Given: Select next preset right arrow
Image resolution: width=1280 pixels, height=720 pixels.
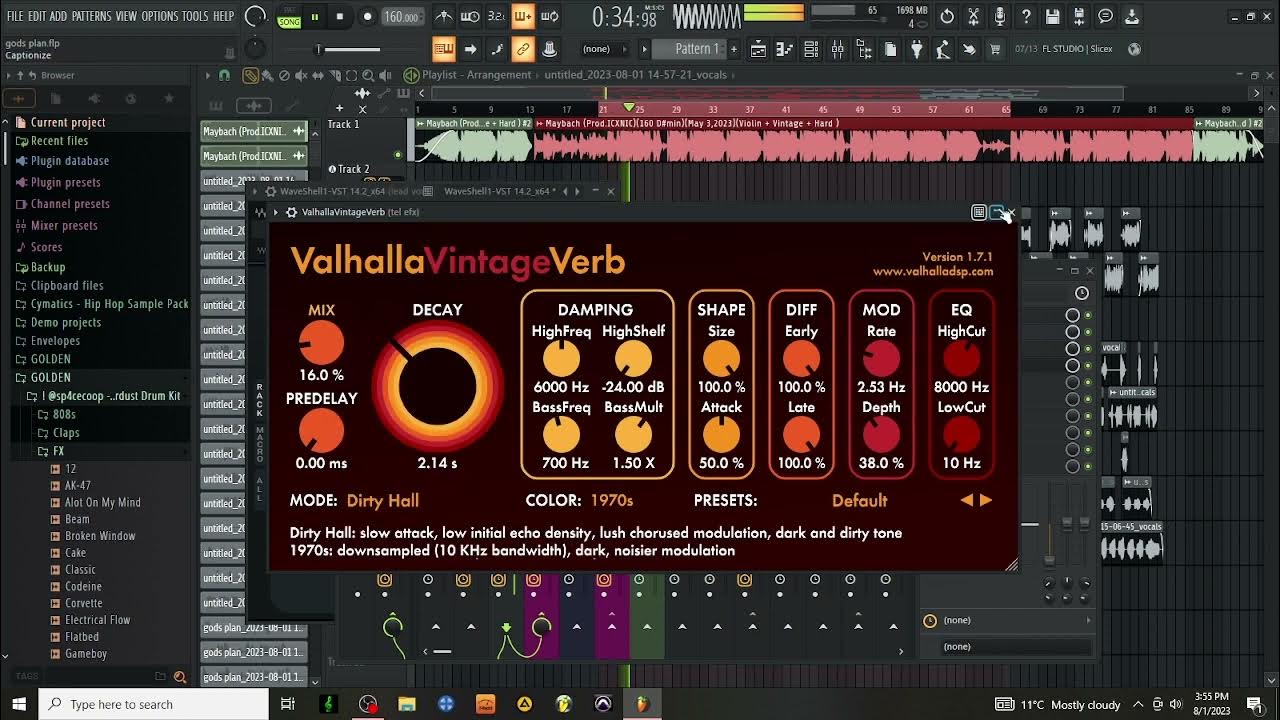Looking at the screenshot, I should coord(986,500).
